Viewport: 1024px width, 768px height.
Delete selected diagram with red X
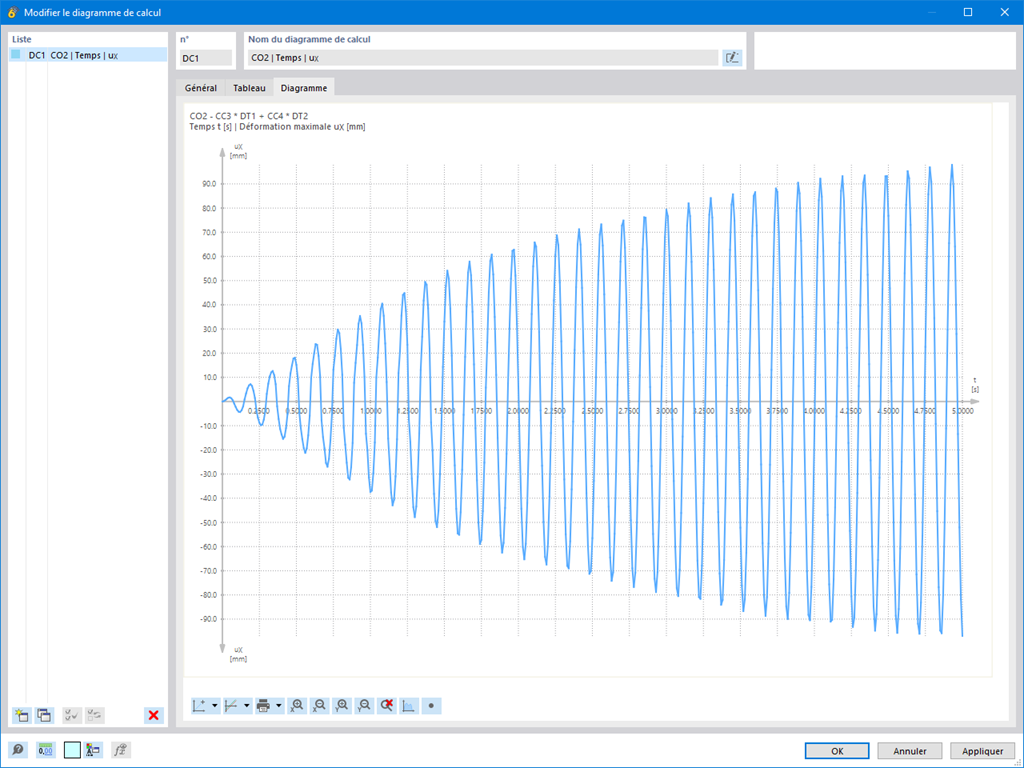click(x=153, y=715)
